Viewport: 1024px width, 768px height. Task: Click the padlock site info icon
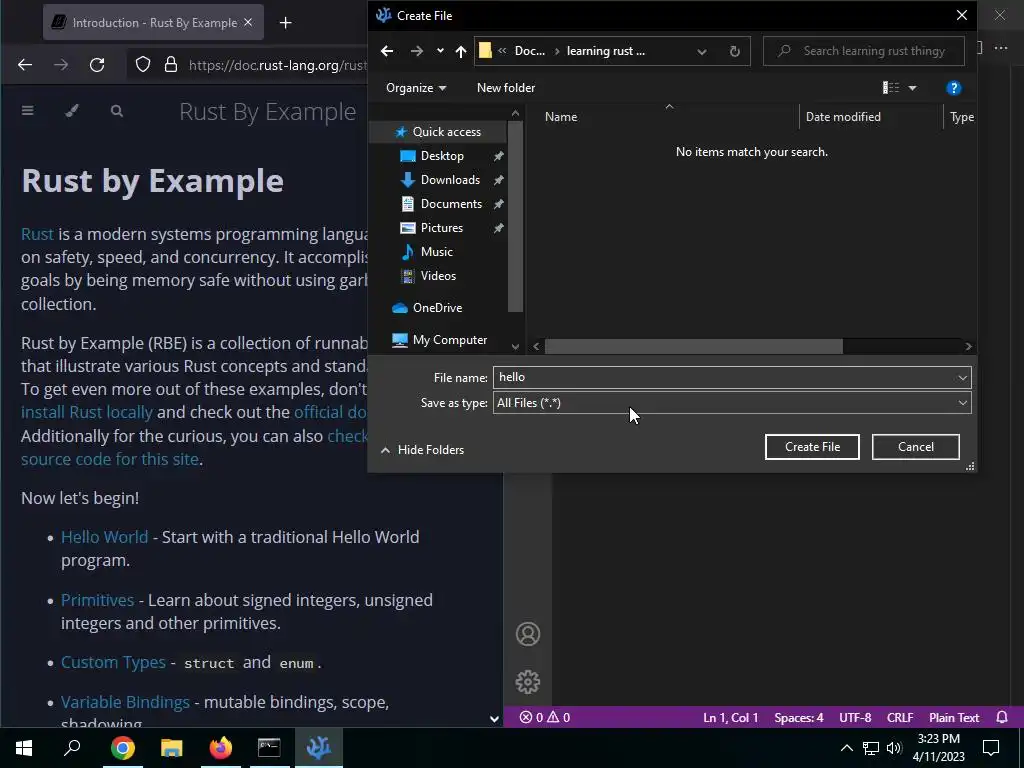point(171,65)
